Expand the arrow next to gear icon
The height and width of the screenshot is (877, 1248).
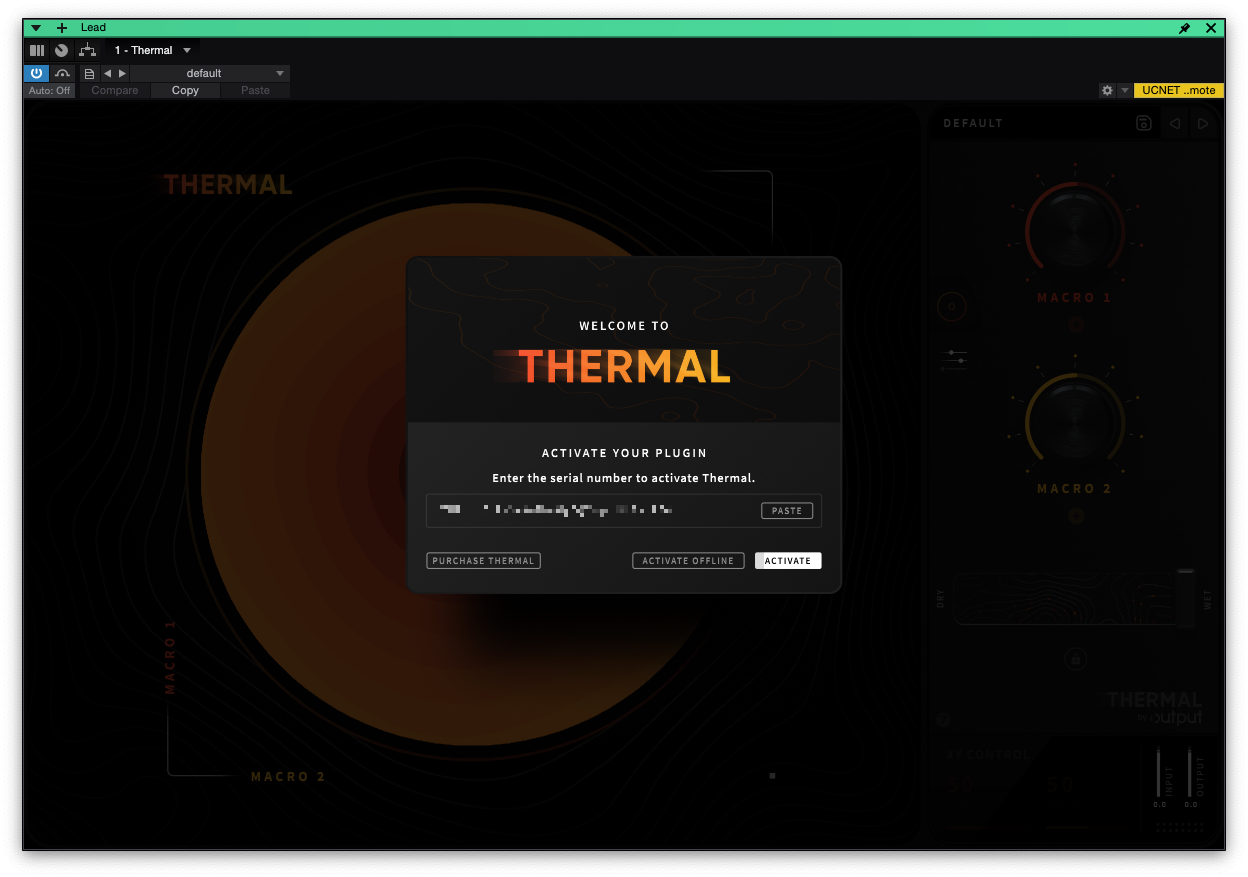pos(1124,90)
